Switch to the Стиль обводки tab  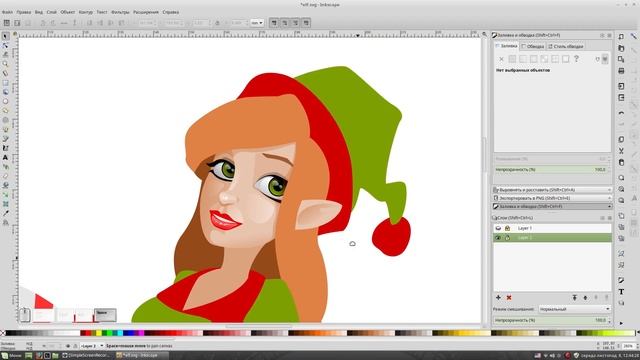(x=566, y=47)
